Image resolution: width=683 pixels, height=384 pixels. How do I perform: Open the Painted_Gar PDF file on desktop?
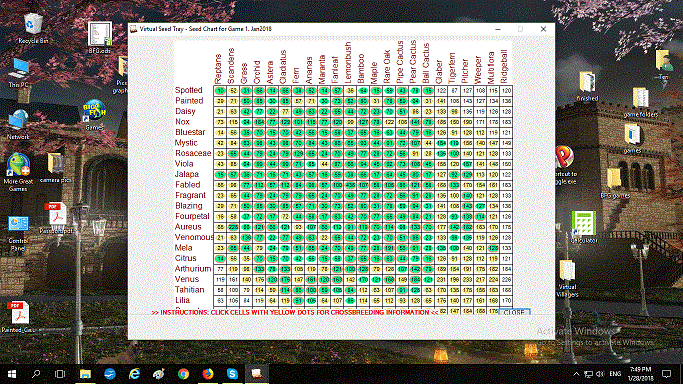(18, 317)
